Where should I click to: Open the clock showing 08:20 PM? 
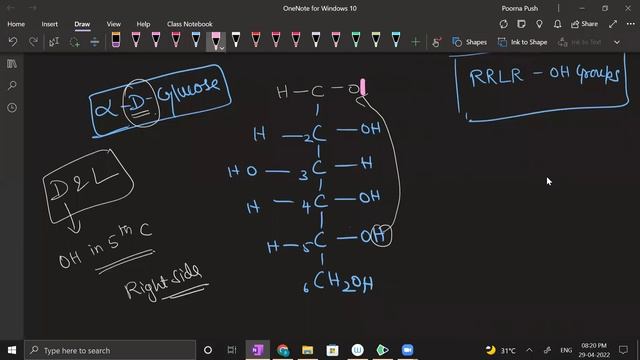pyautogui.click(x=594, y=350)
